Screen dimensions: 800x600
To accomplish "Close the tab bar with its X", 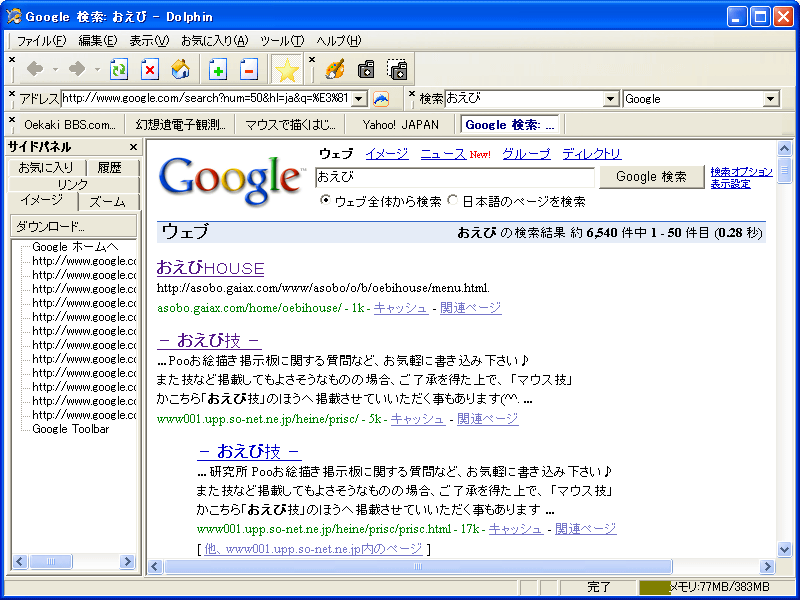I will point(12,119).
